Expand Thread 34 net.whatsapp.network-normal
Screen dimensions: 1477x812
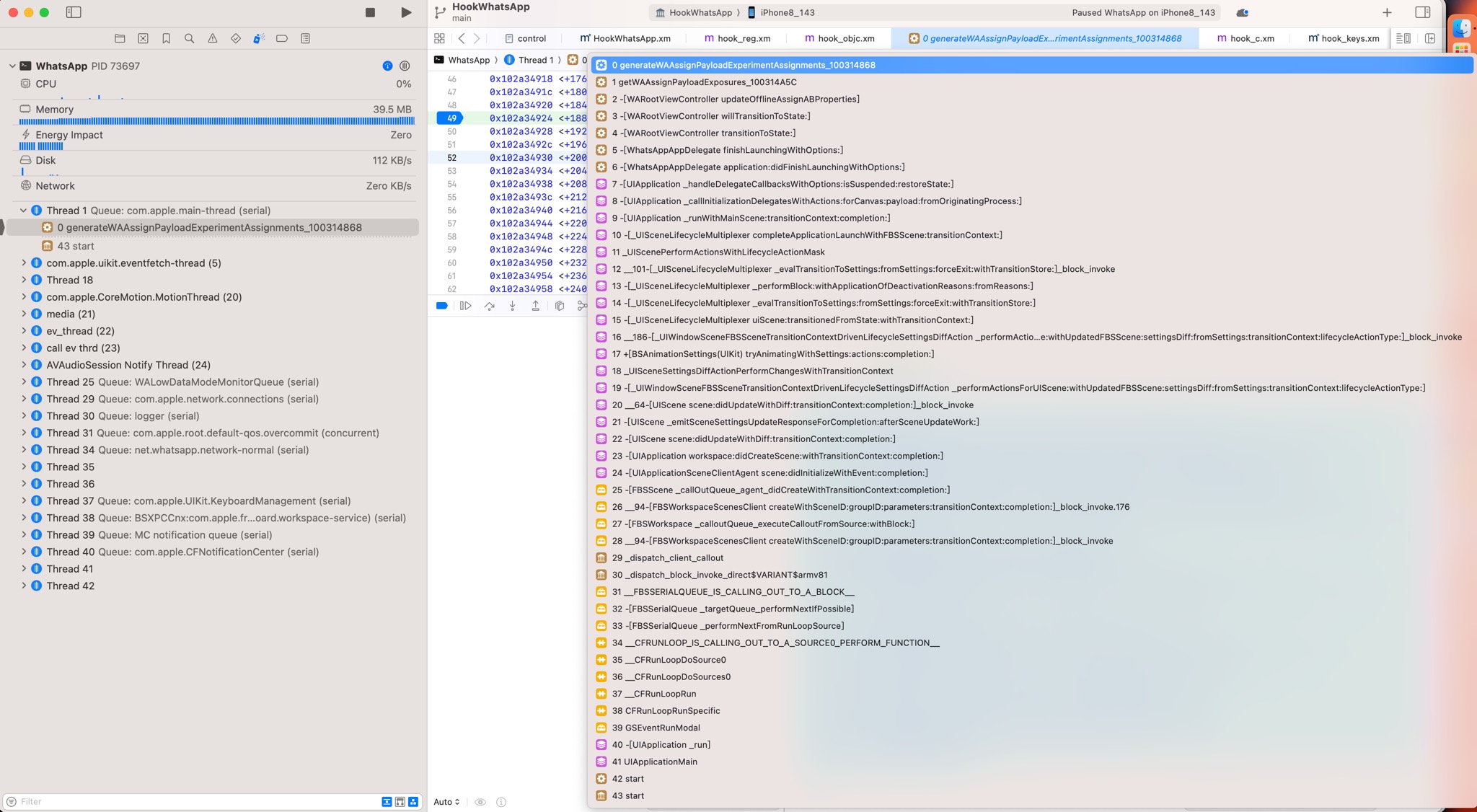(x=24, y=450)
